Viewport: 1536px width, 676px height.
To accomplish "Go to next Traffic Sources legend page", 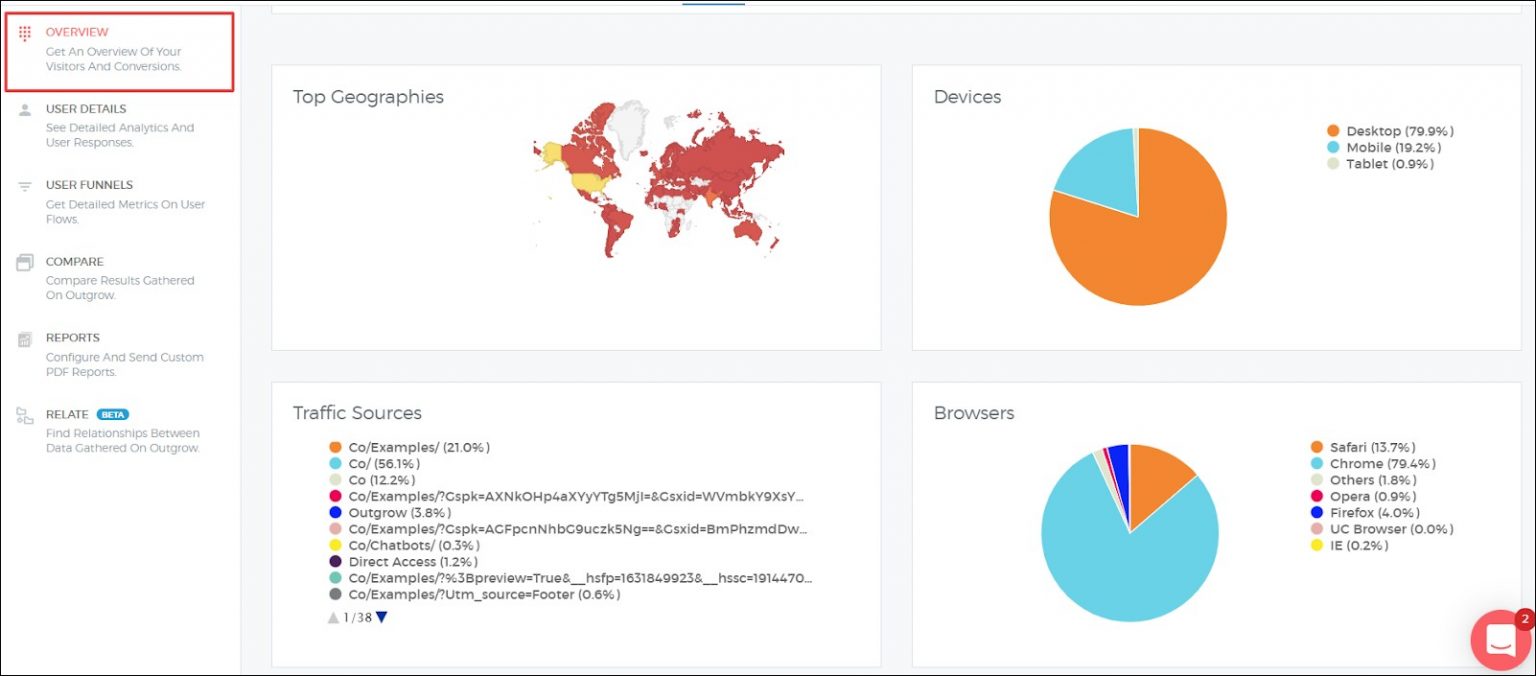I will pyautogui.click(x=381, y=617).
